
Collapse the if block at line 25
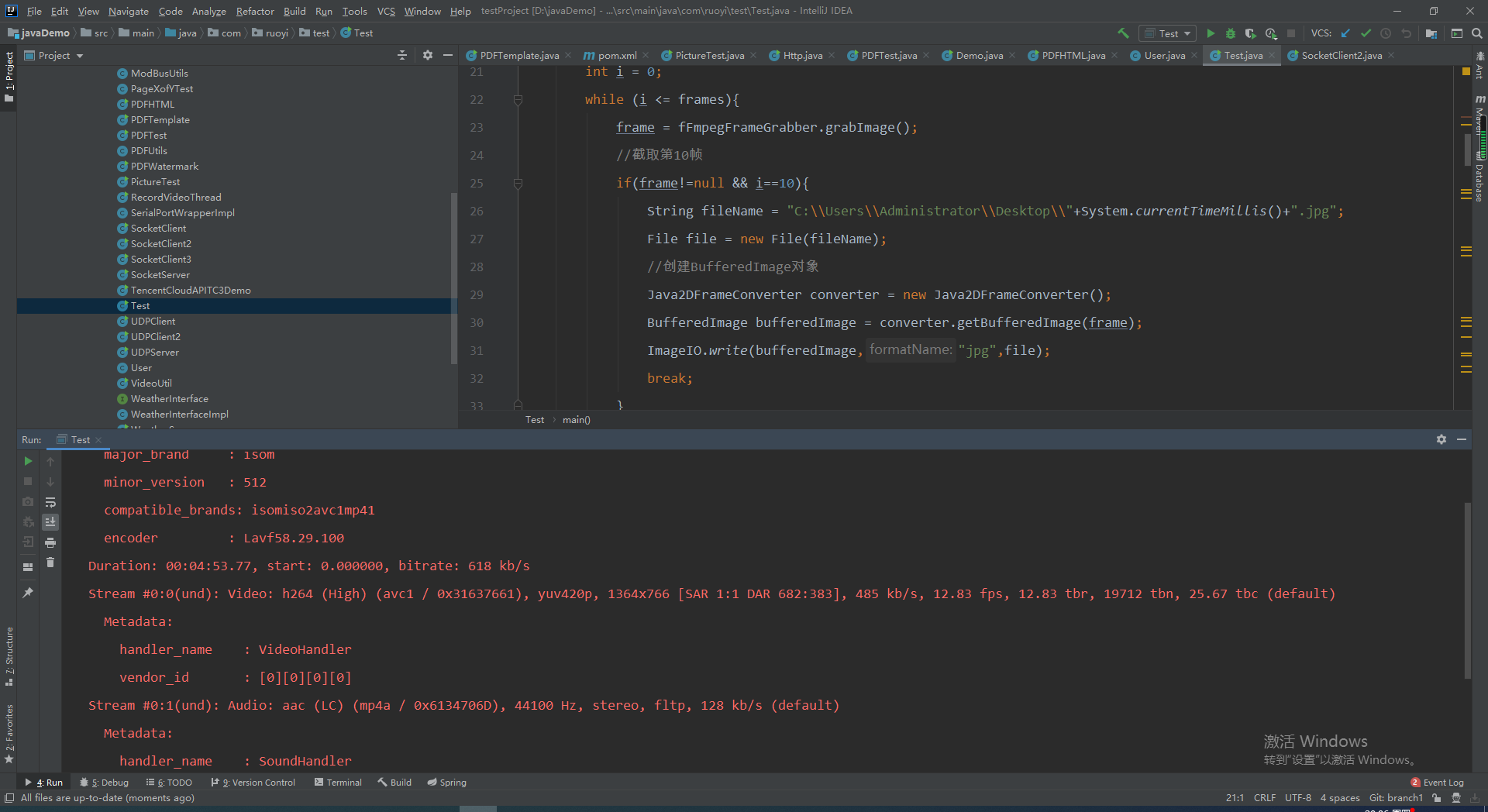[518, 183]
